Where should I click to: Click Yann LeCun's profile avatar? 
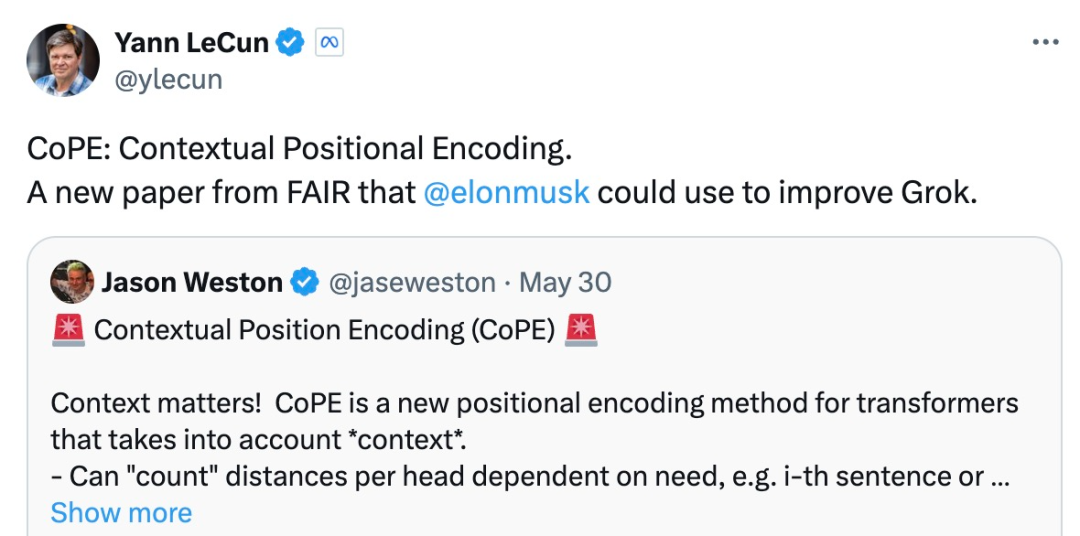point(63,61)
